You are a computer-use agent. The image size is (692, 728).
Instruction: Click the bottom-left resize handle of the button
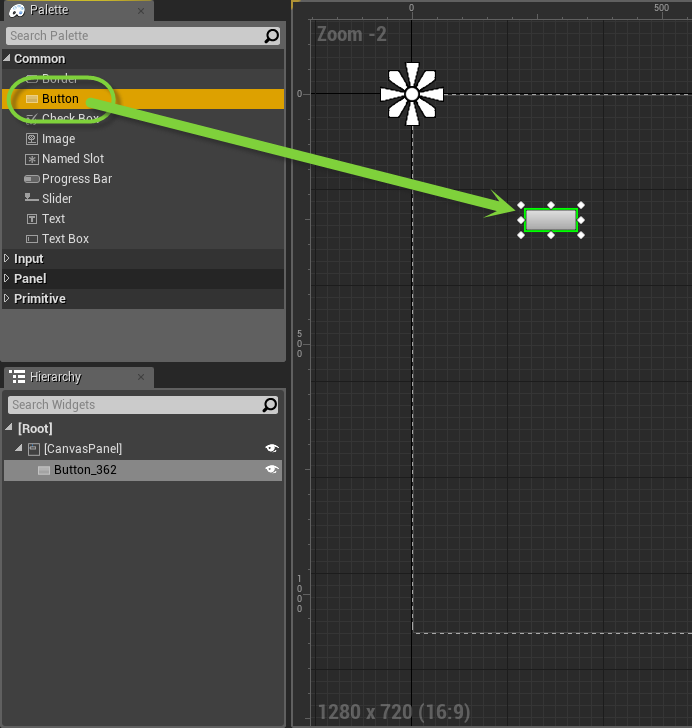click(x=521, y=235)
